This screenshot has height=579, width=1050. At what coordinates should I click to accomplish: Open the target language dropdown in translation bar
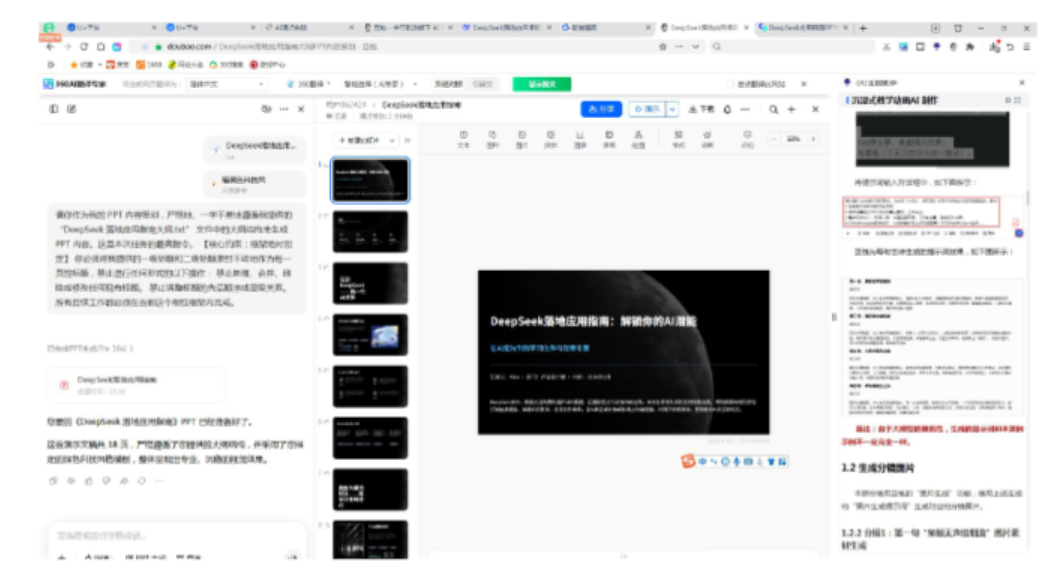click(226, 84)
